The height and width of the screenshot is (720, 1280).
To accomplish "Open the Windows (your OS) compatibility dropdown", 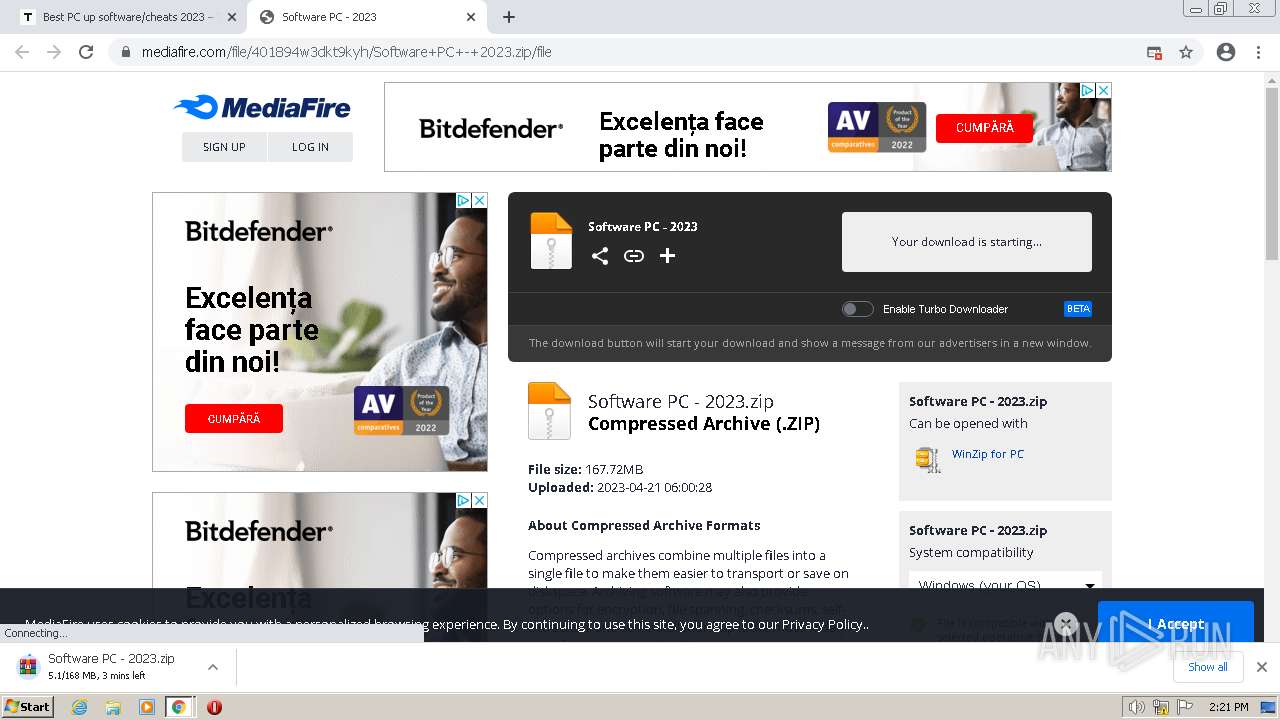I will pyautogui.click(x=1005, y=585).
